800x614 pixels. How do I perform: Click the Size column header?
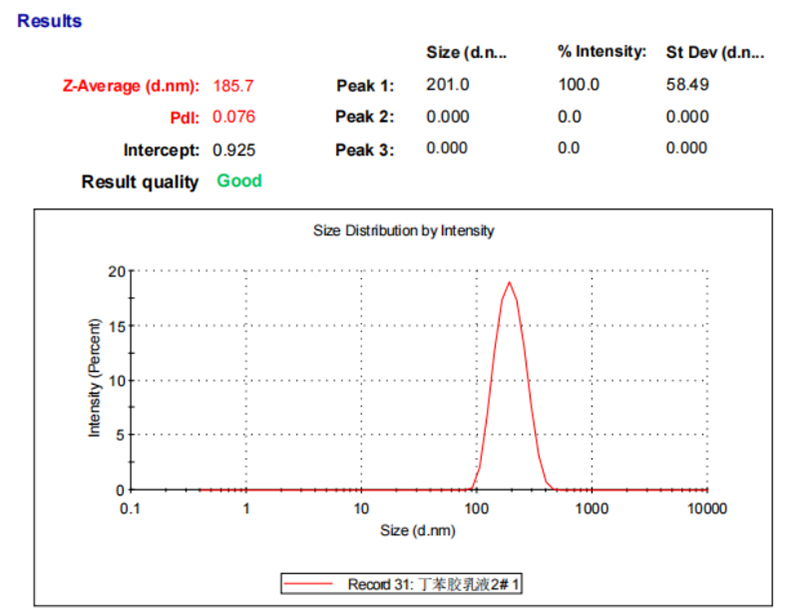click(466, 52)
